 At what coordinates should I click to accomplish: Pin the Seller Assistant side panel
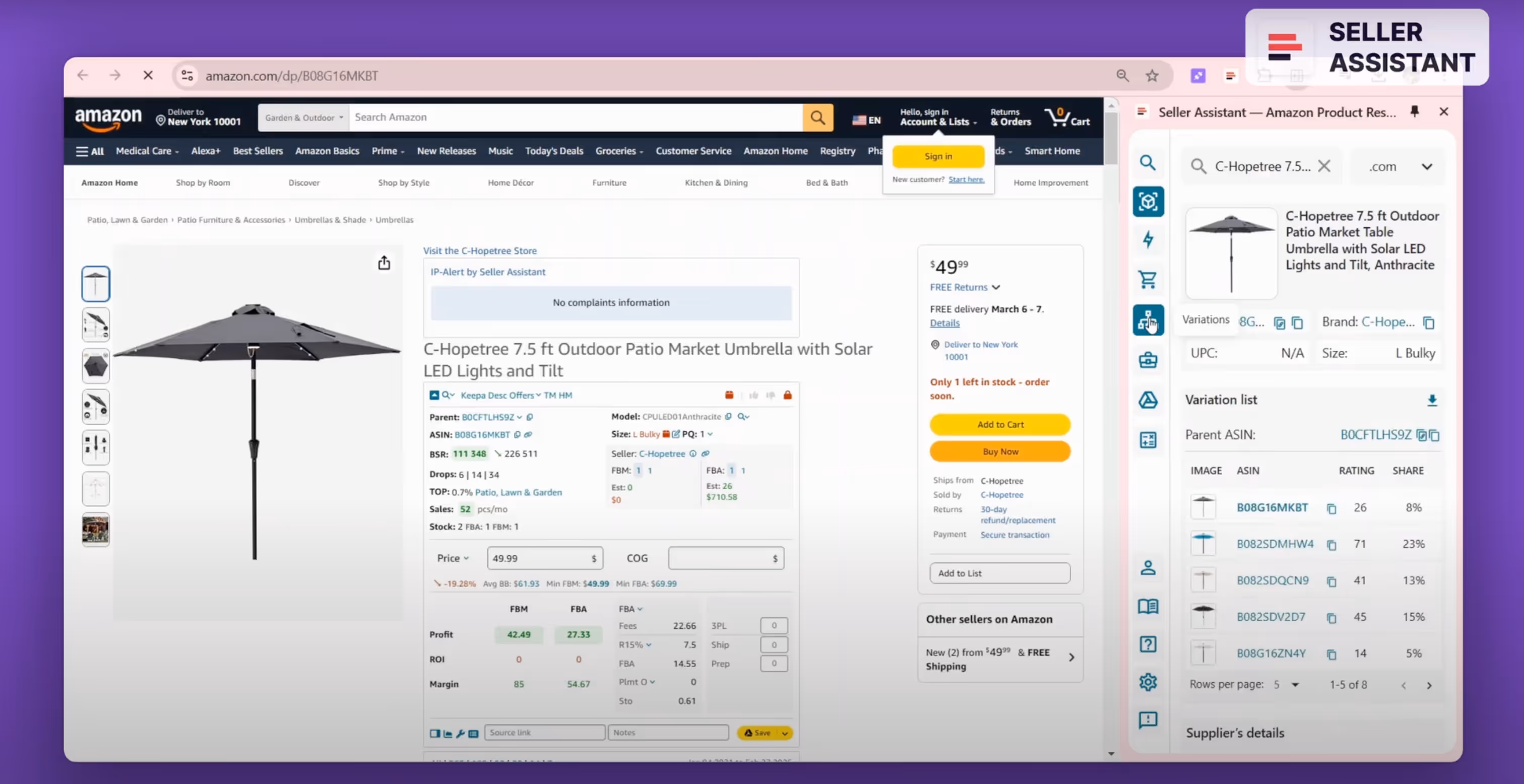(1415, 111)
